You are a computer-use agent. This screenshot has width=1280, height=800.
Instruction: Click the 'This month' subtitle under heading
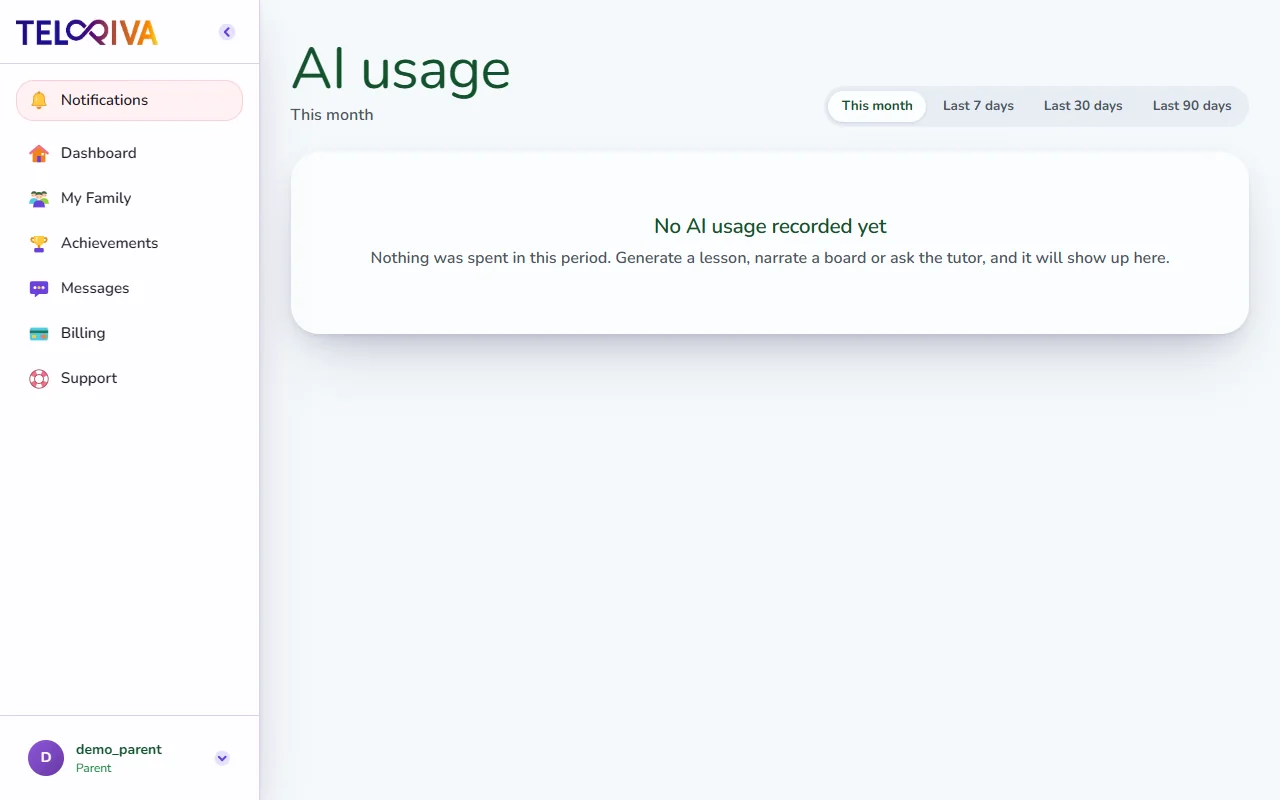click(332, 115)
